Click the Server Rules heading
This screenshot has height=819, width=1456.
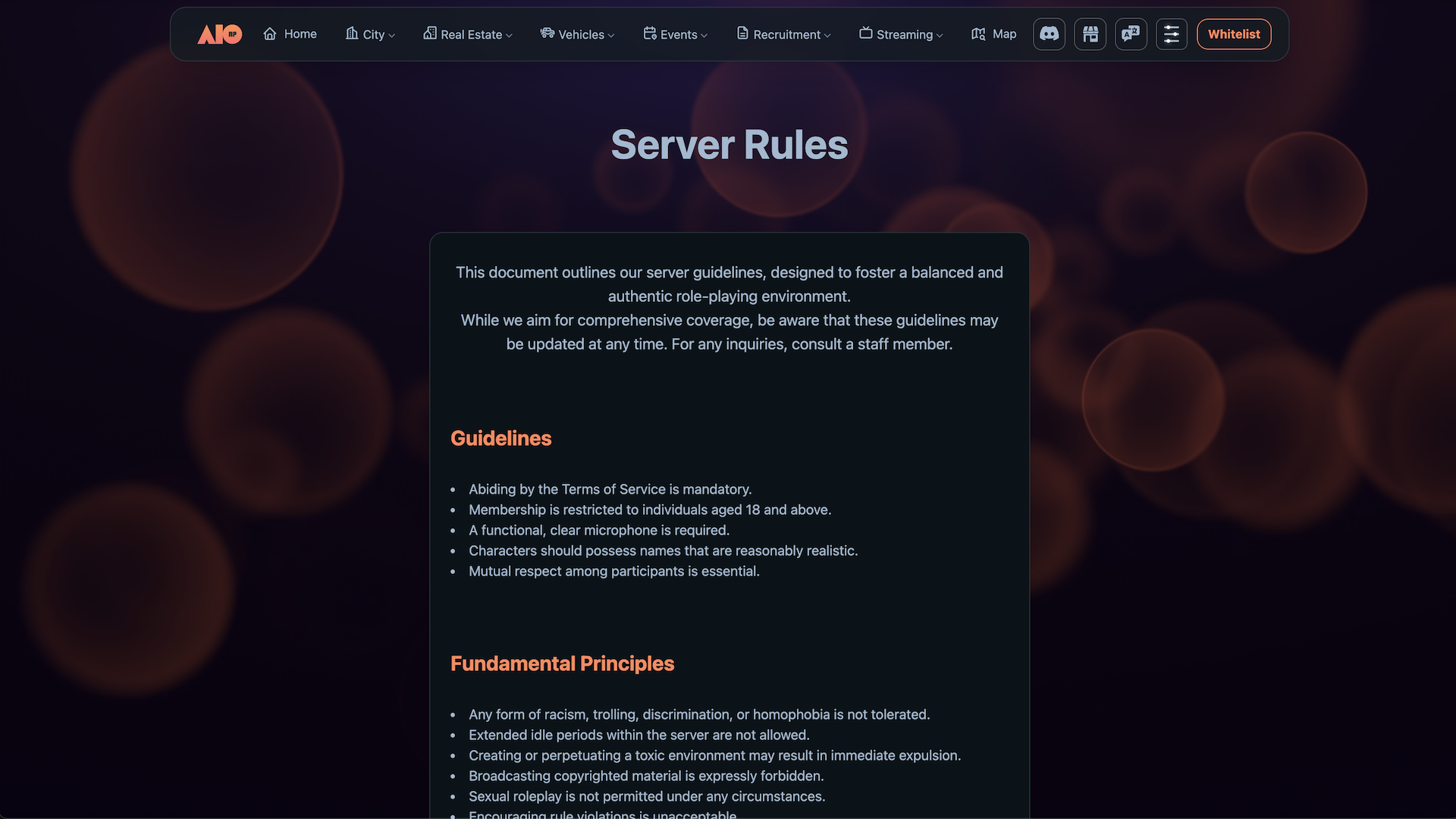(x=729, y=145)
